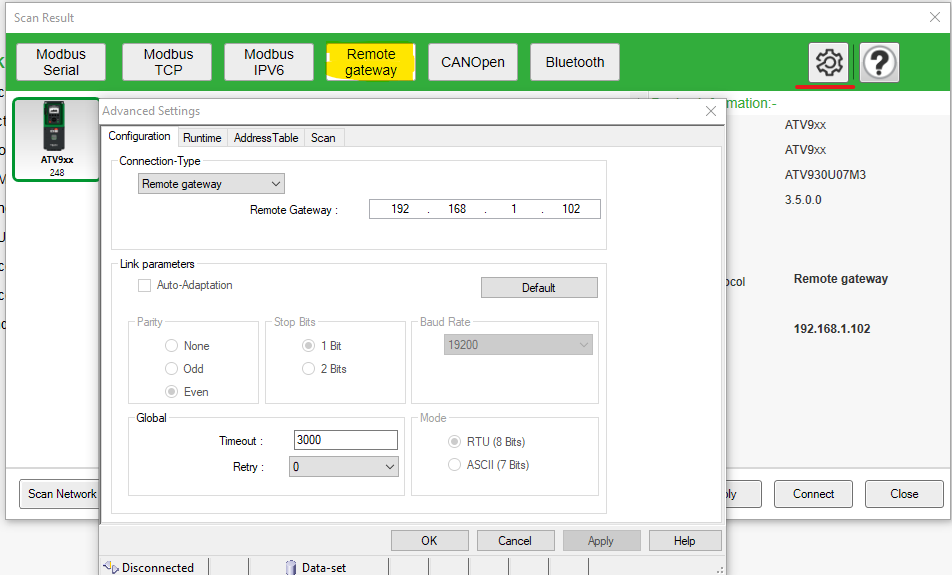Open the Retry count dropdown
Viewport: 952px width, 575px height.
click(x=344, y=466)
